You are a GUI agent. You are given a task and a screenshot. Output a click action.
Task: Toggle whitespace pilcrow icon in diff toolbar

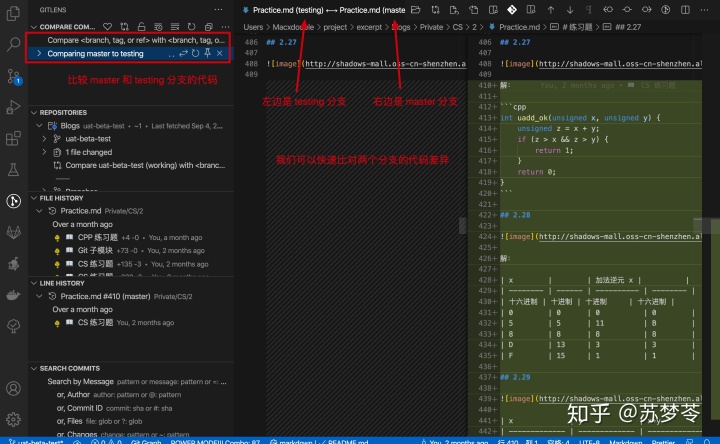coord(589,10)
